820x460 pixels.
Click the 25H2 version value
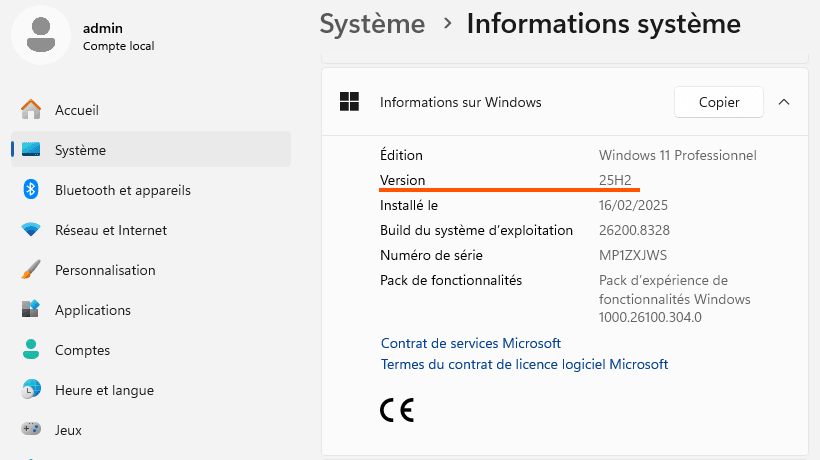coord(615,180)
